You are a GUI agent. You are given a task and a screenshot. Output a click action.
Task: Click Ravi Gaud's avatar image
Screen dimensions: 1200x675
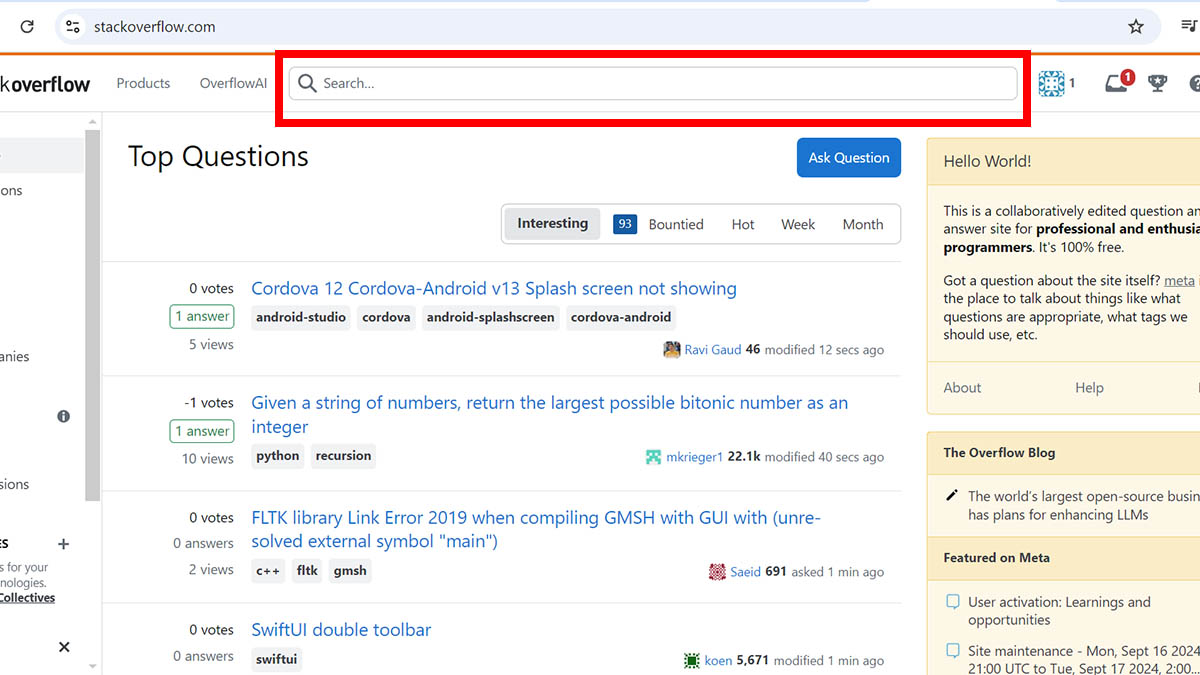(672, 350)
